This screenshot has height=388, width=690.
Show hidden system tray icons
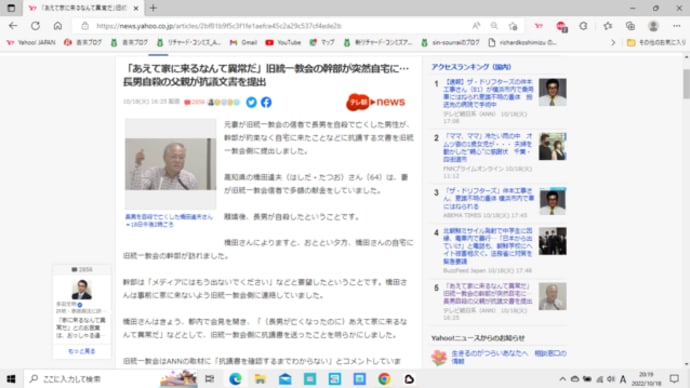(x=563, y=379)
